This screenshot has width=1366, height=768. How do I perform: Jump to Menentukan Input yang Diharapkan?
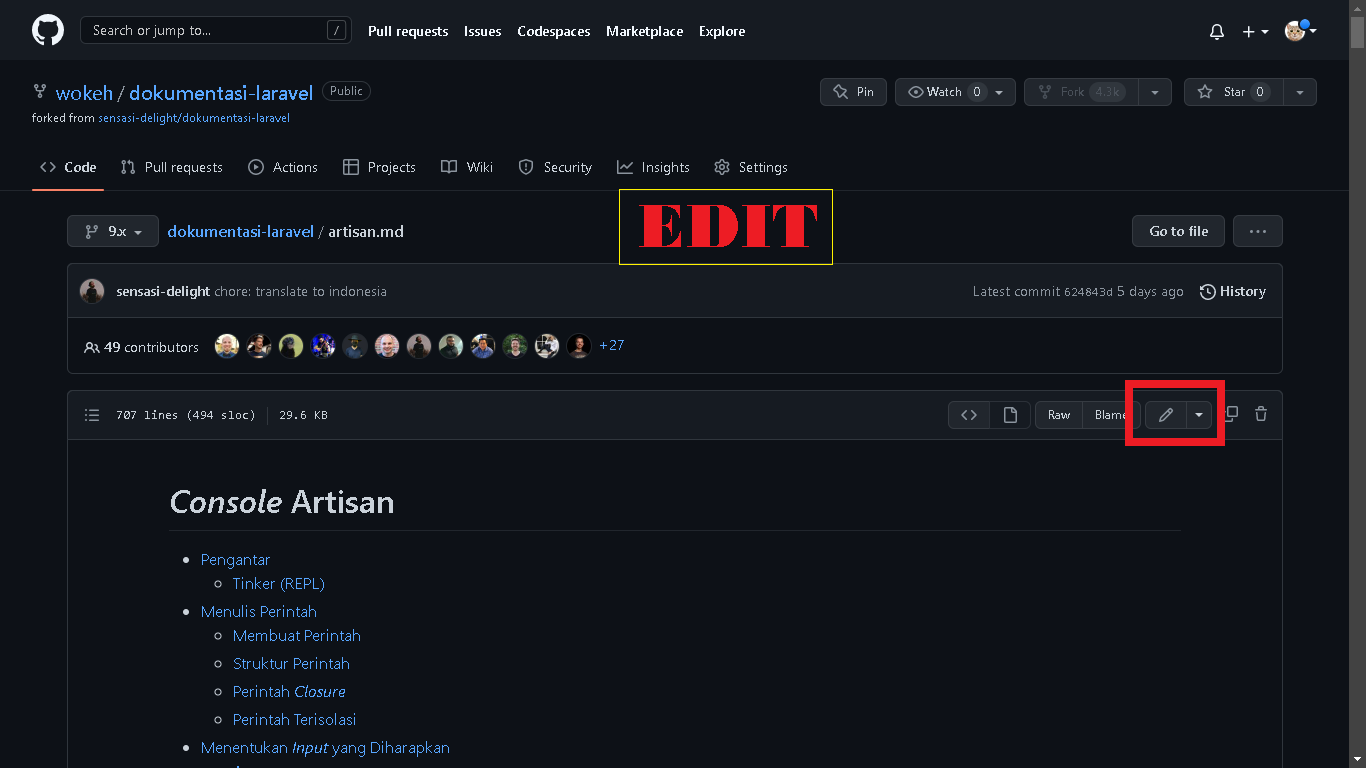pos(325,747)
